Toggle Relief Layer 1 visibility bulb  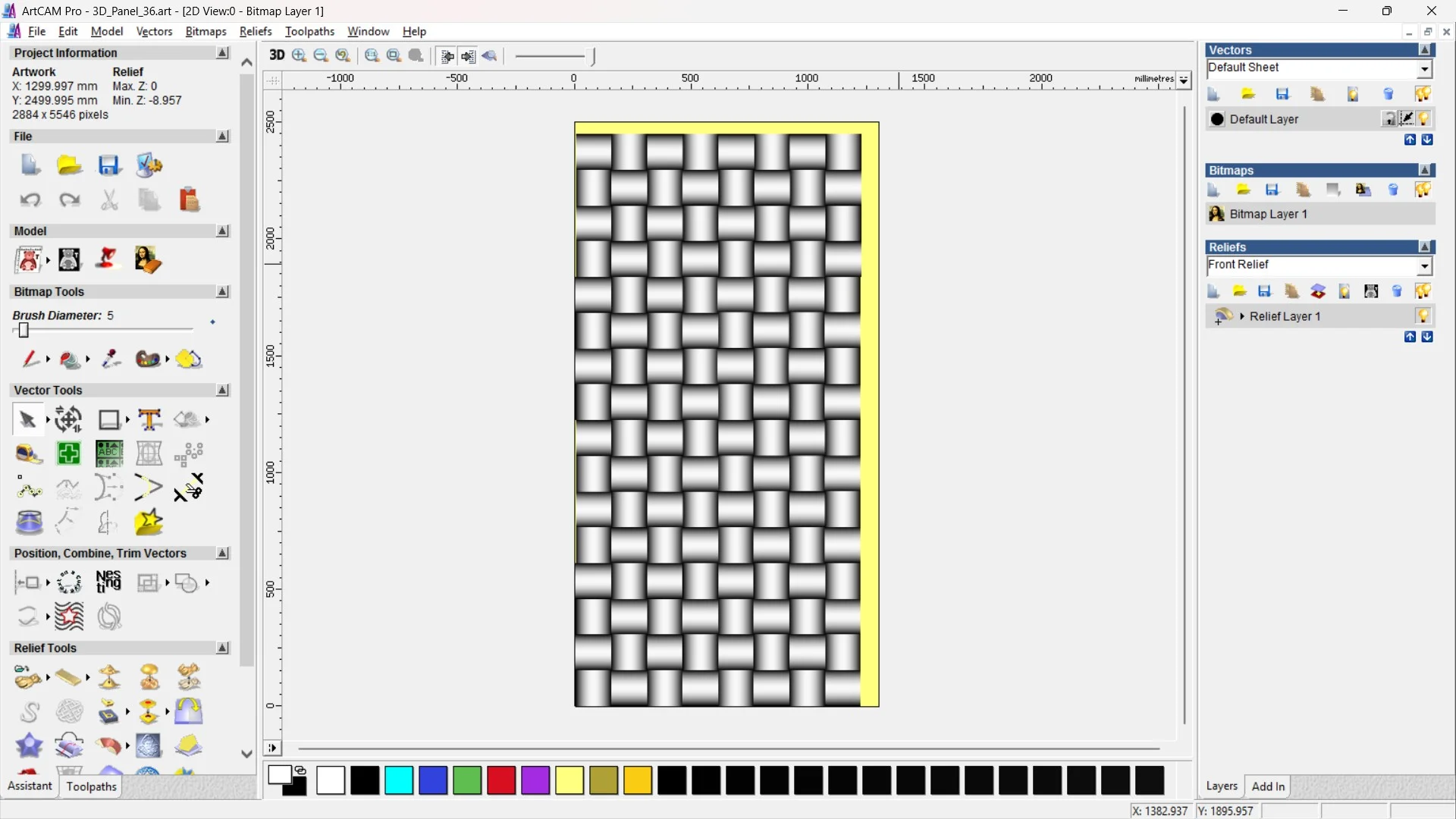[1423, 316]
